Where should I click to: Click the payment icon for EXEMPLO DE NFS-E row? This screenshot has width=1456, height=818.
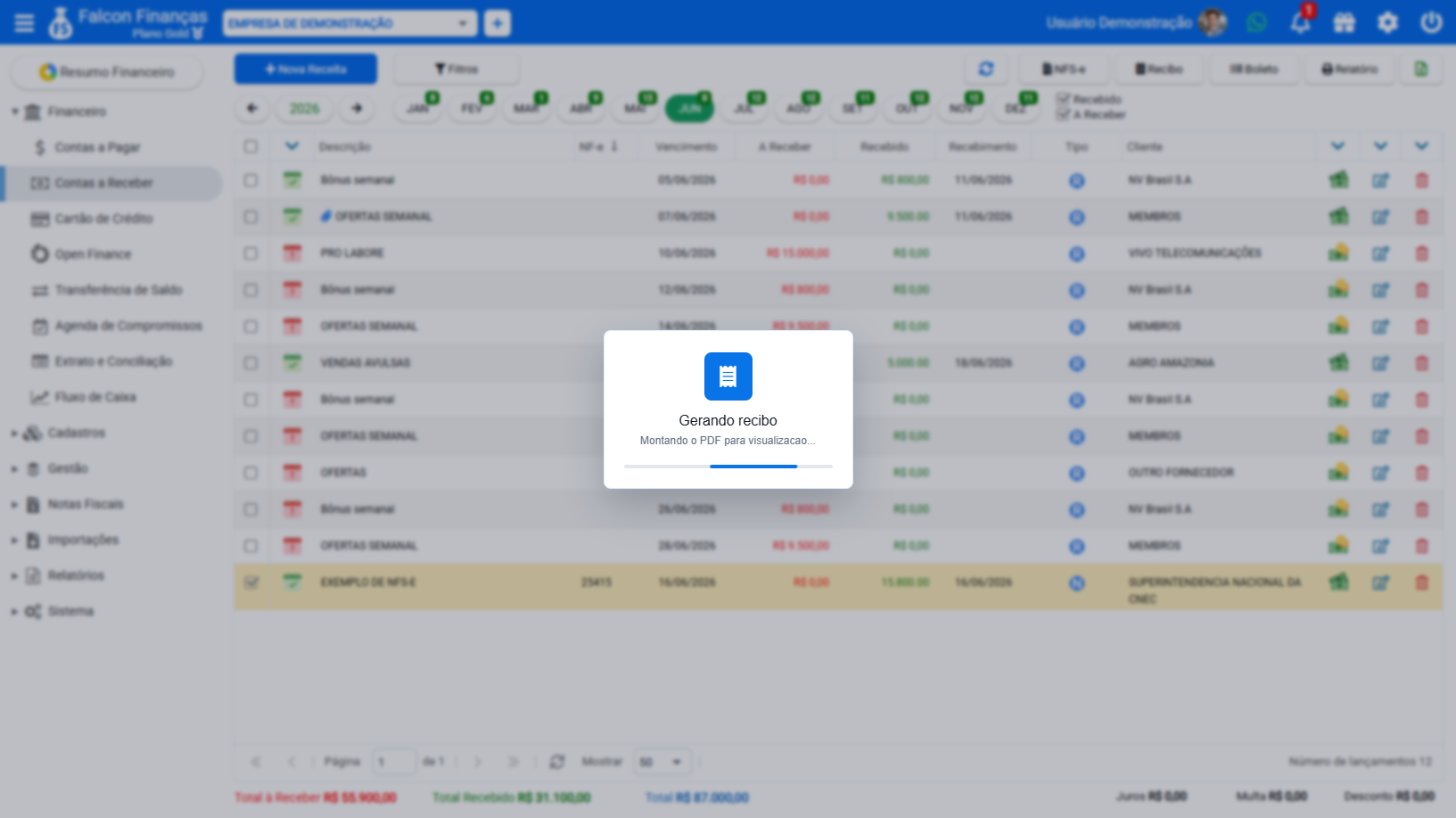coord(1338,582)
